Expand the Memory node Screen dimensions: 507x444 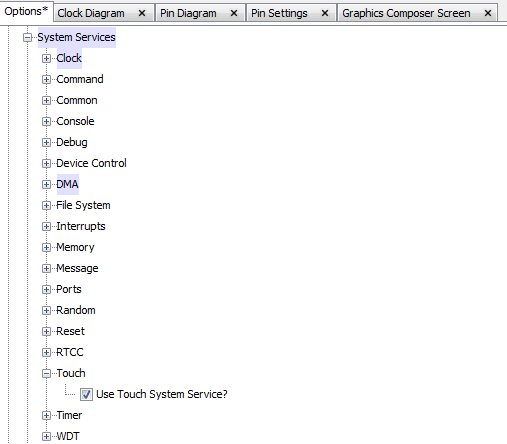click(x=46, y=248)
